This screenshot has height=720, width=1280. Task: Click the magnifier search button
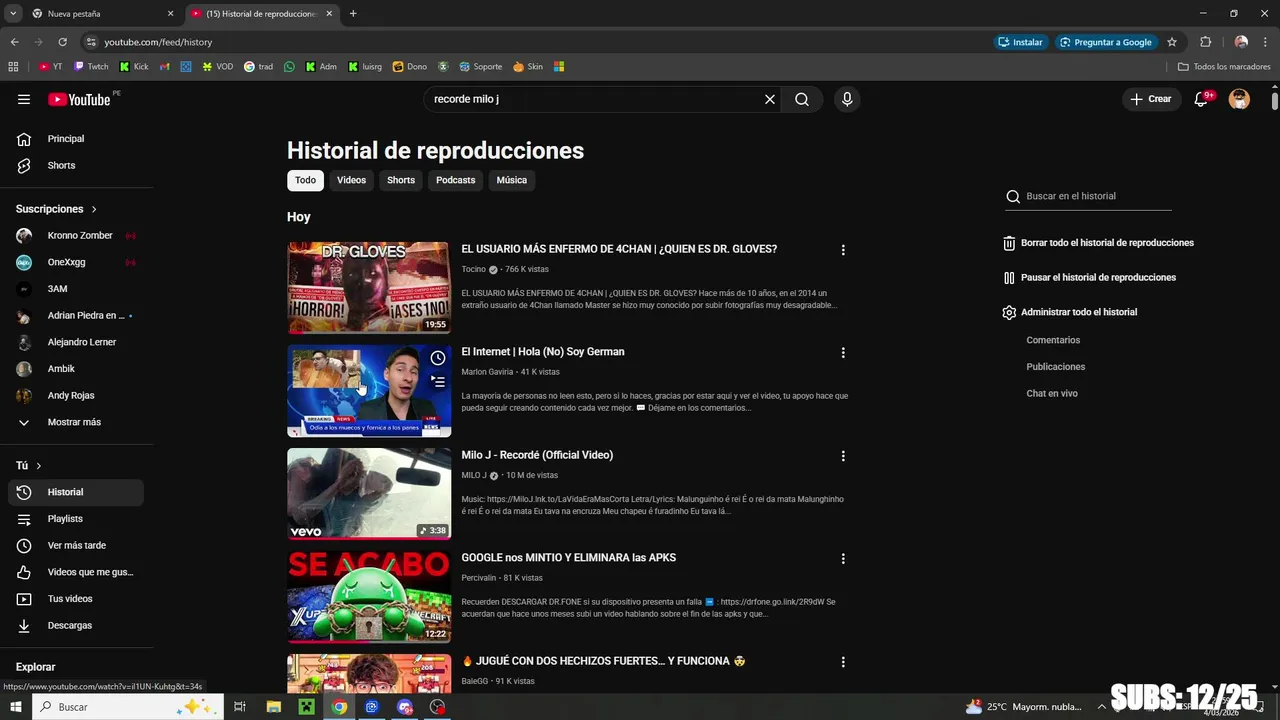[802, 99]
